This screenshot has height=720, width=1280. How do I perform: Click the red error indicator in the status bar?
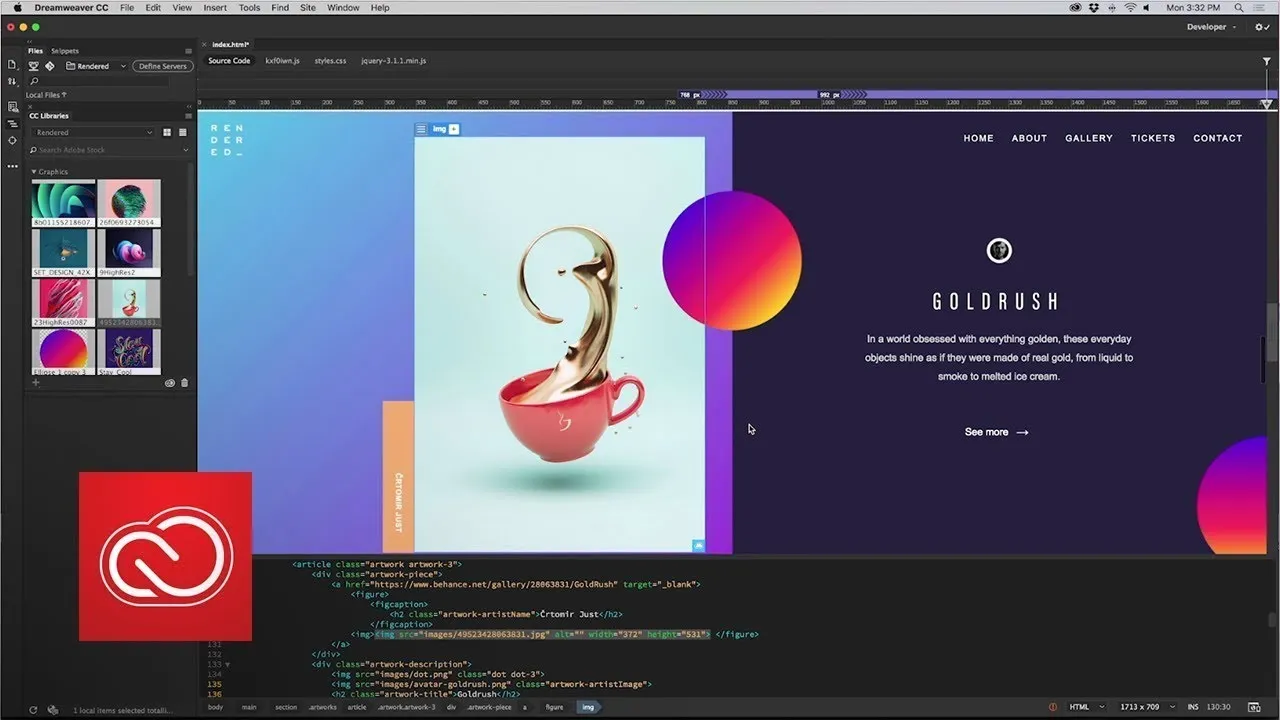(1052, 706)
